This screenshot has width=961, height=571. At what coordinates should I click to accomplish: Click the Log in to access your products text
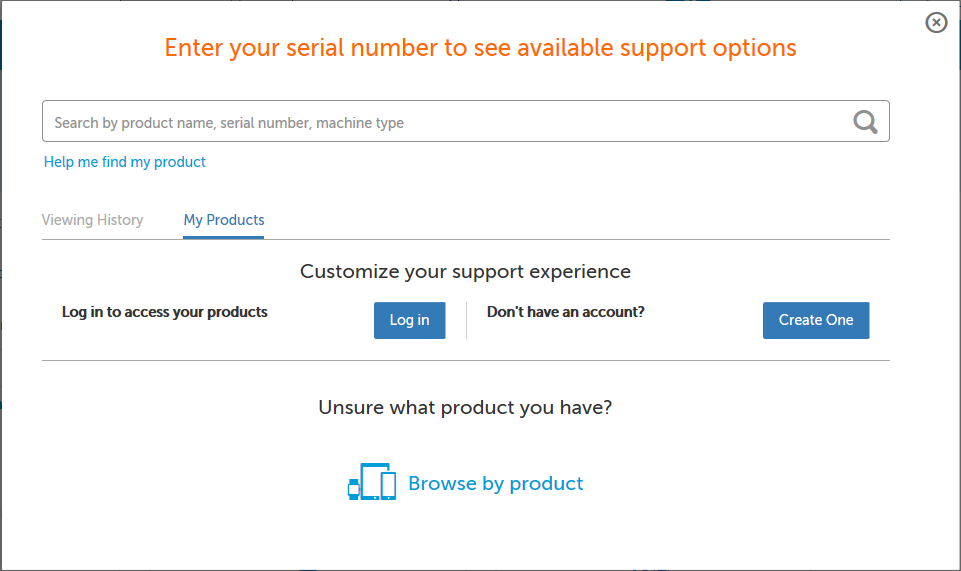coord(165,312)
